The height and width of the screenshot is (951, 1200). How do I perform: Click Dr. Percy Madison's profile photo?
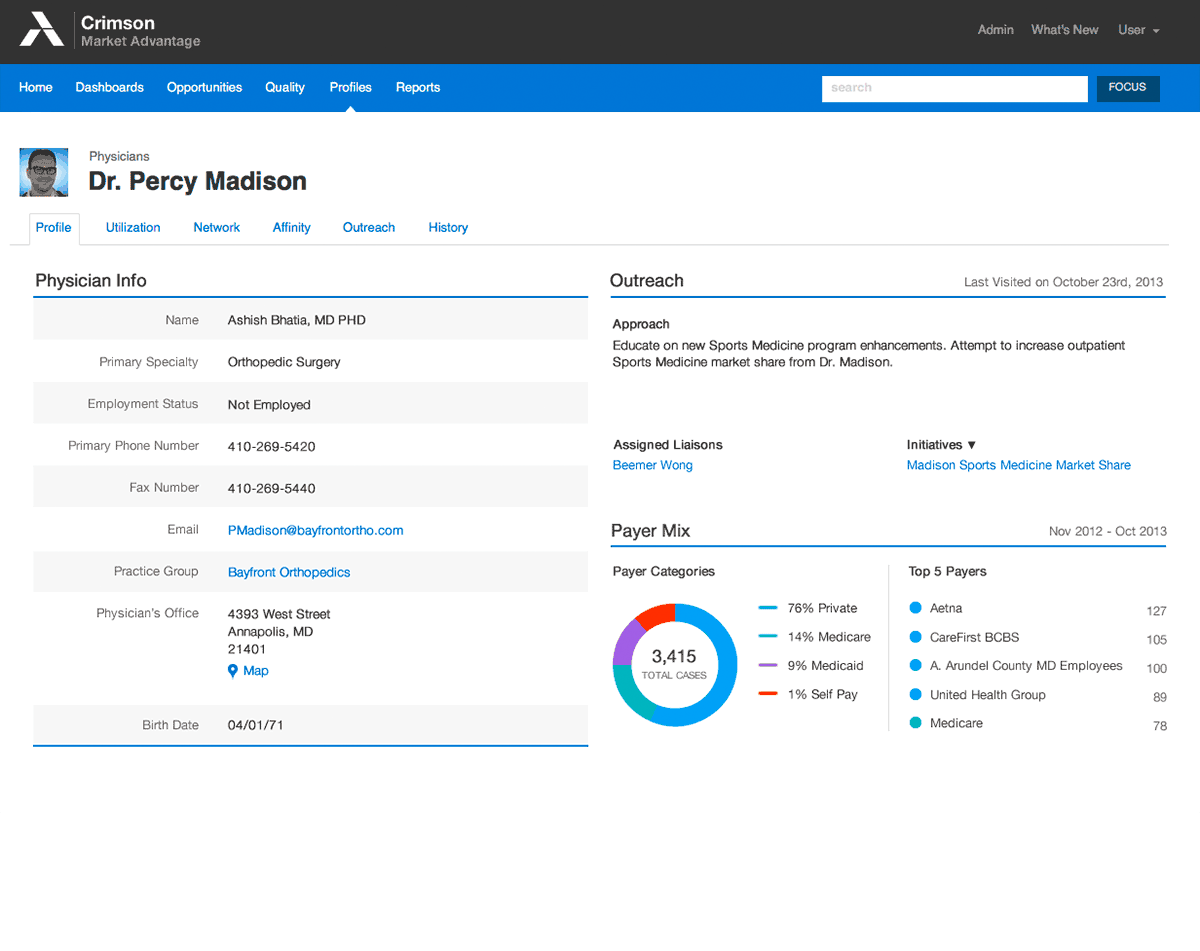point(44,172)
